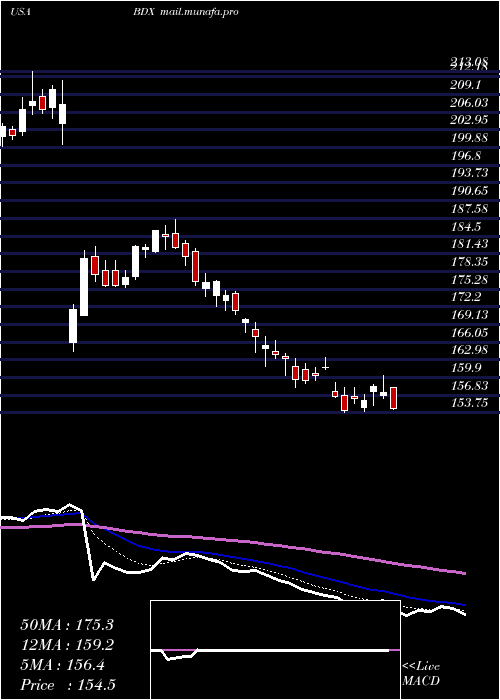
Task: Click the 162.98 price level label
Action: [x=469, y=350]
